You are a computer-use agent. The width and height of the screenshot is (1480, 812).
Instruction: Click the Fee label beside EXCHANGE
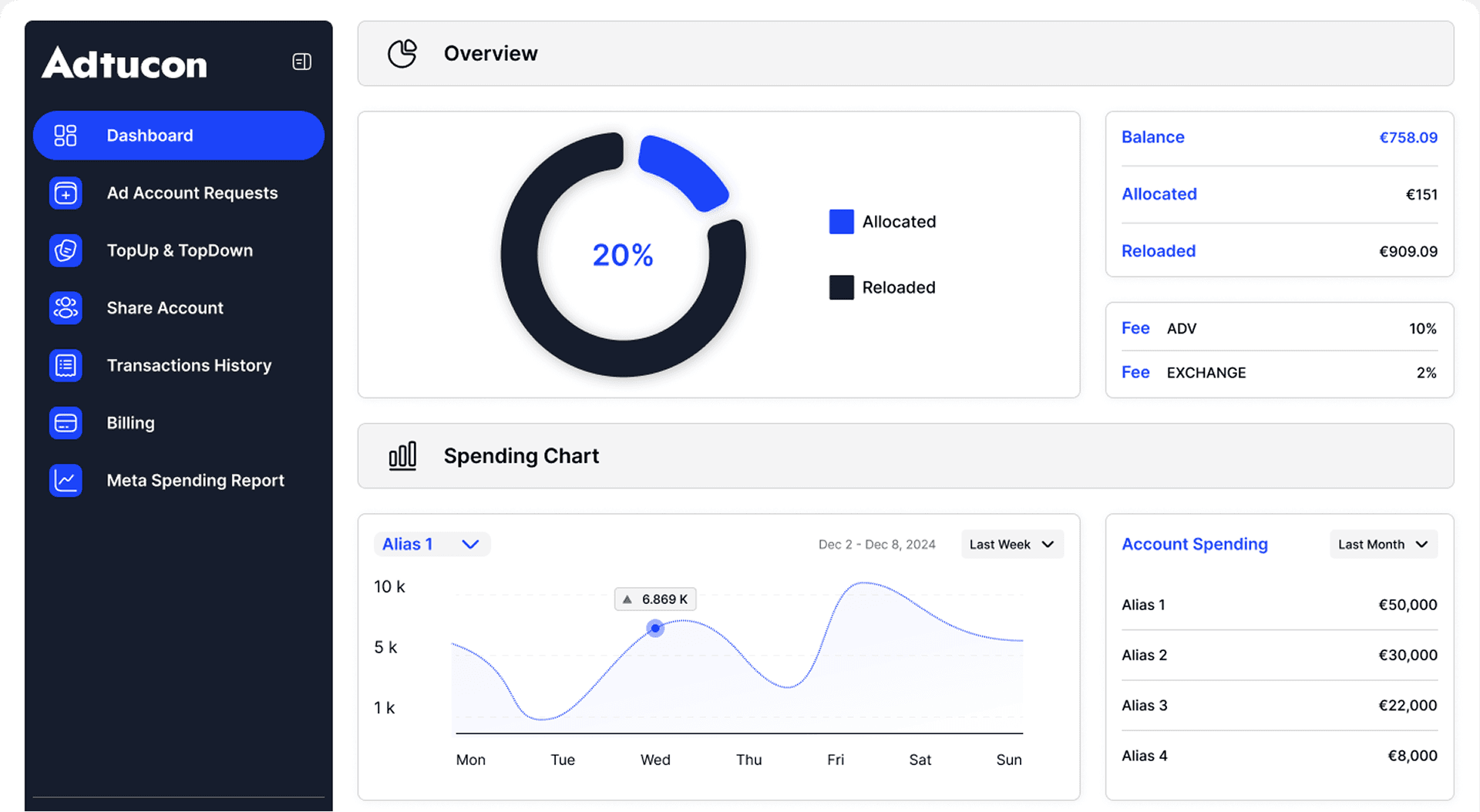(1135, 372)
